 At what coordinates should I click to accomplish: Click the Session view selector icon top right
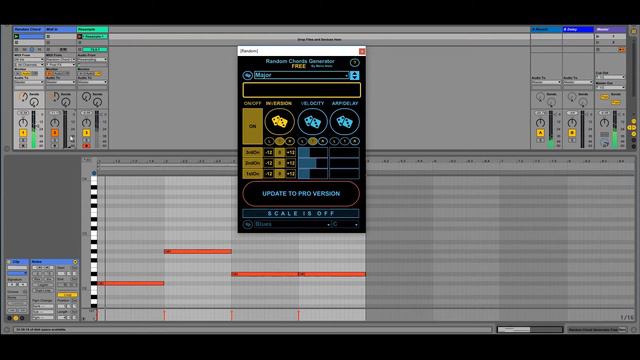click(x=633, y=31)
